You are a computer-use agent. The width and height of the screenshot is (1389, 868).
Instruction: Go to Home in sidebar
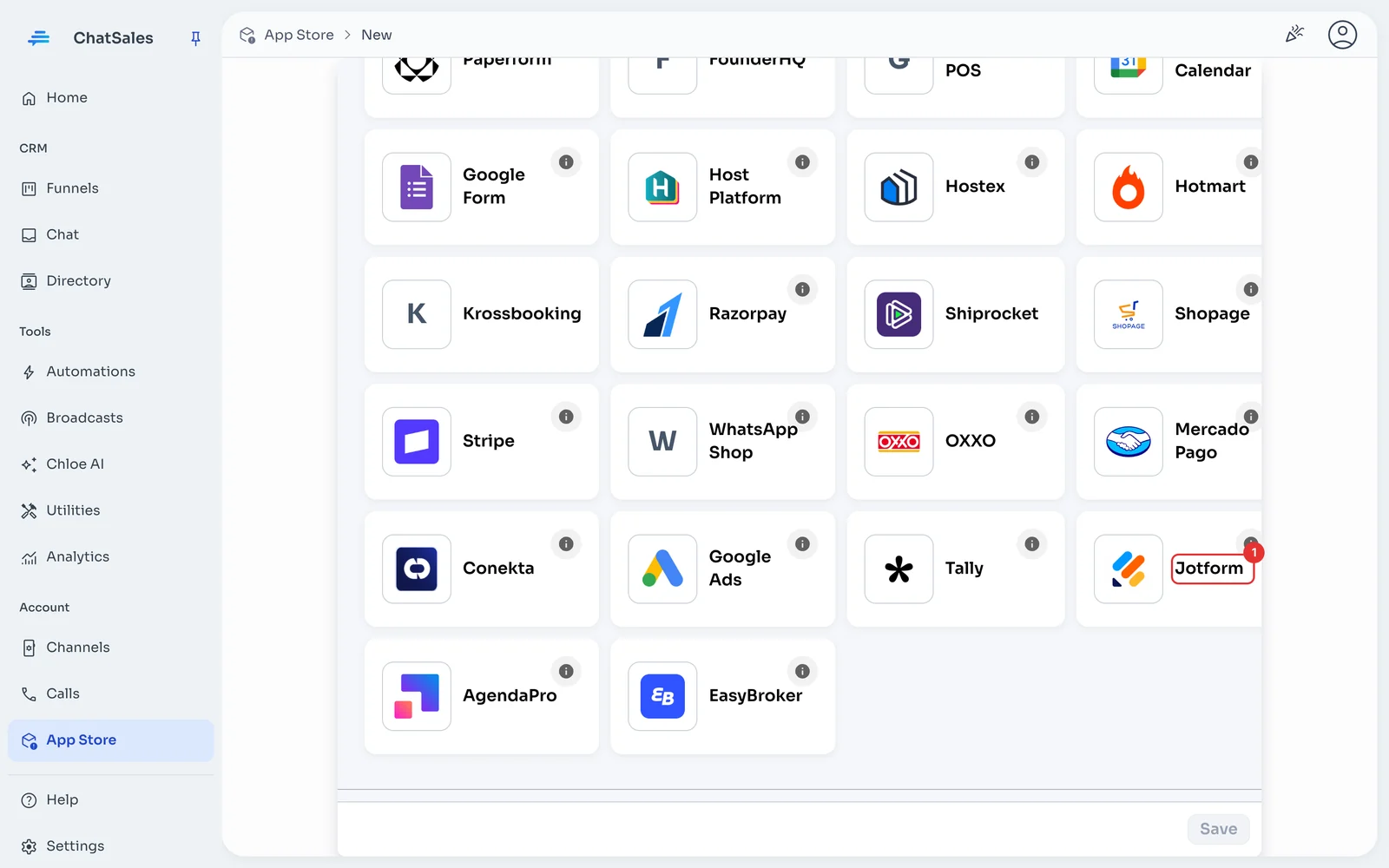(110, 98)
